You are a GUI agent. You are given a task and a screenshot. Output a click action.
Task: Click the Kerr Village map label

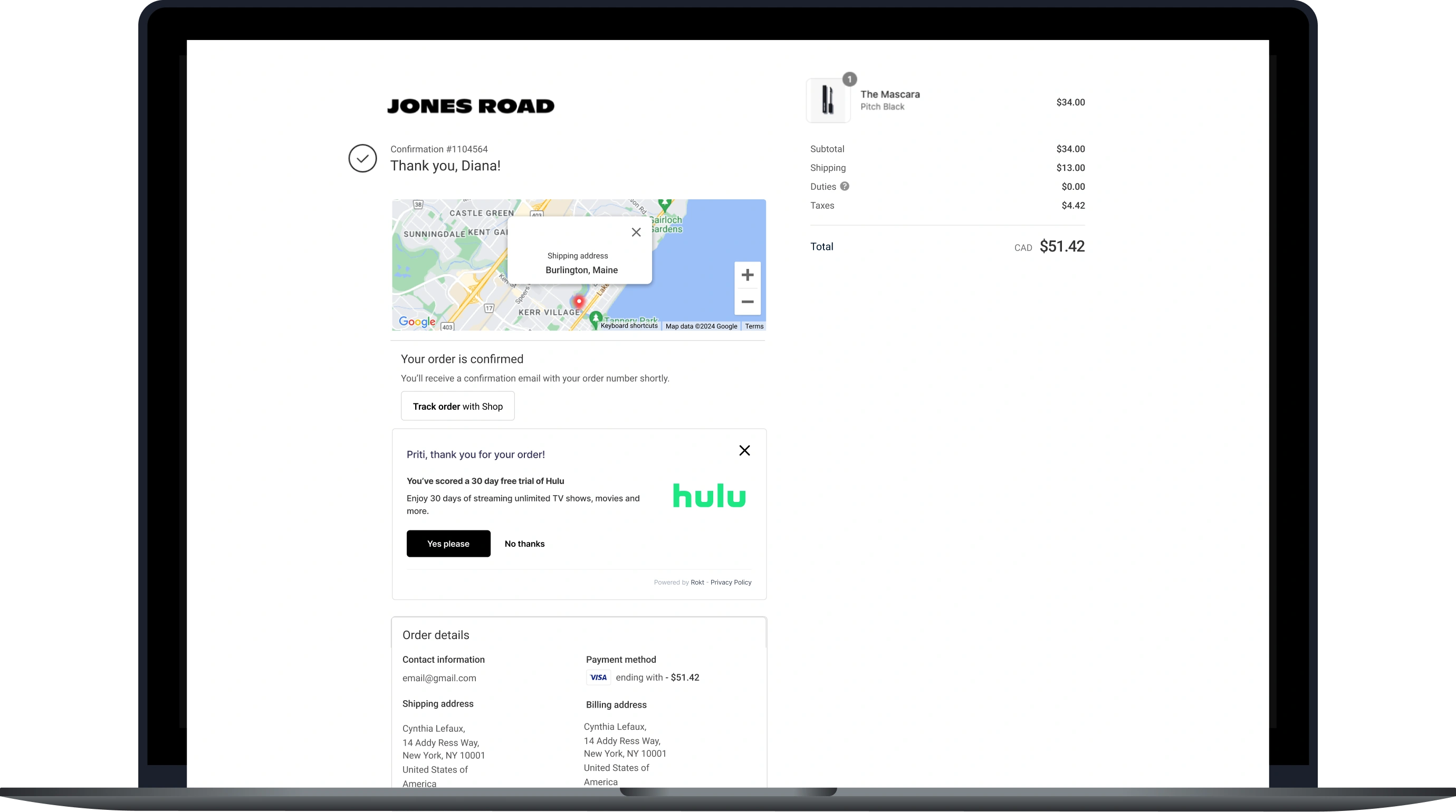coord(549,312)
